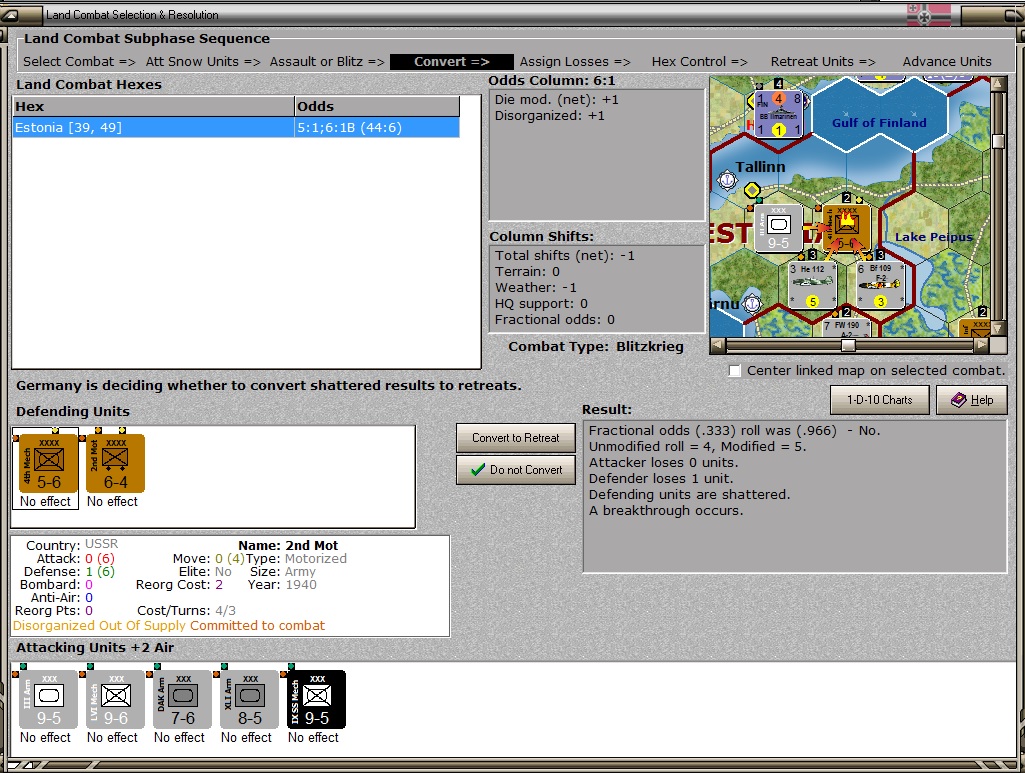The height and width of the screenshot is (773, 1025).
Task: Select the LVI Mech attacking unit counter
Action: click(x=115, y=699)
